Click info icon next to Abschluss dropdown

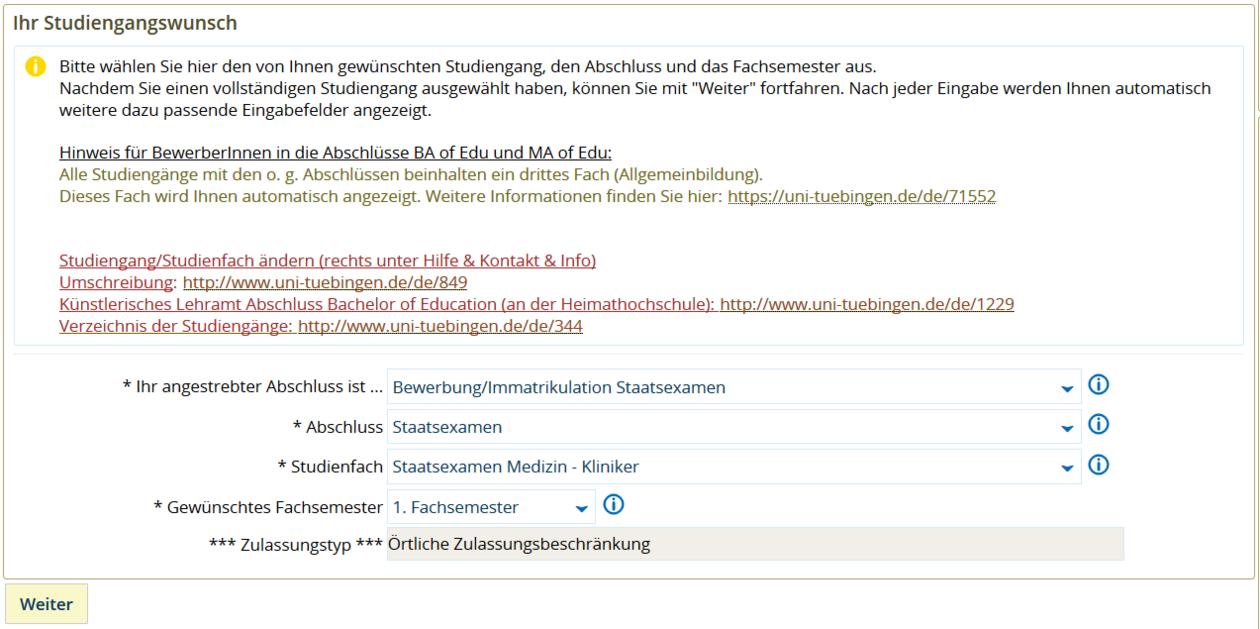coord(1098,425)
